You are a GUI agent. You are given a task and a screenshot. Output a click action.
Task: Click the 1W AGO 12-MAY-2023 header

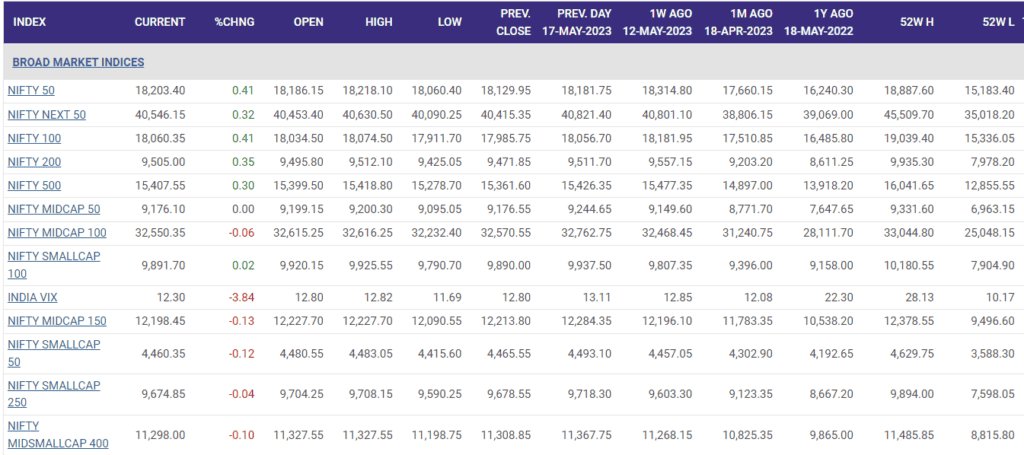pos(658,22)
